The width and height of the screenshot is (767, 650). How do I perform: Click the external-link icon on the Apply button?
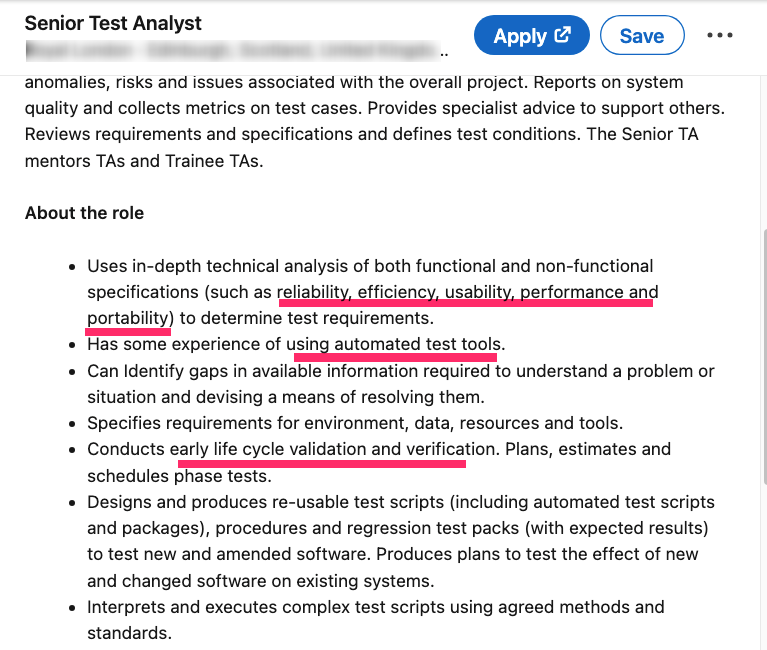[563, 35]
